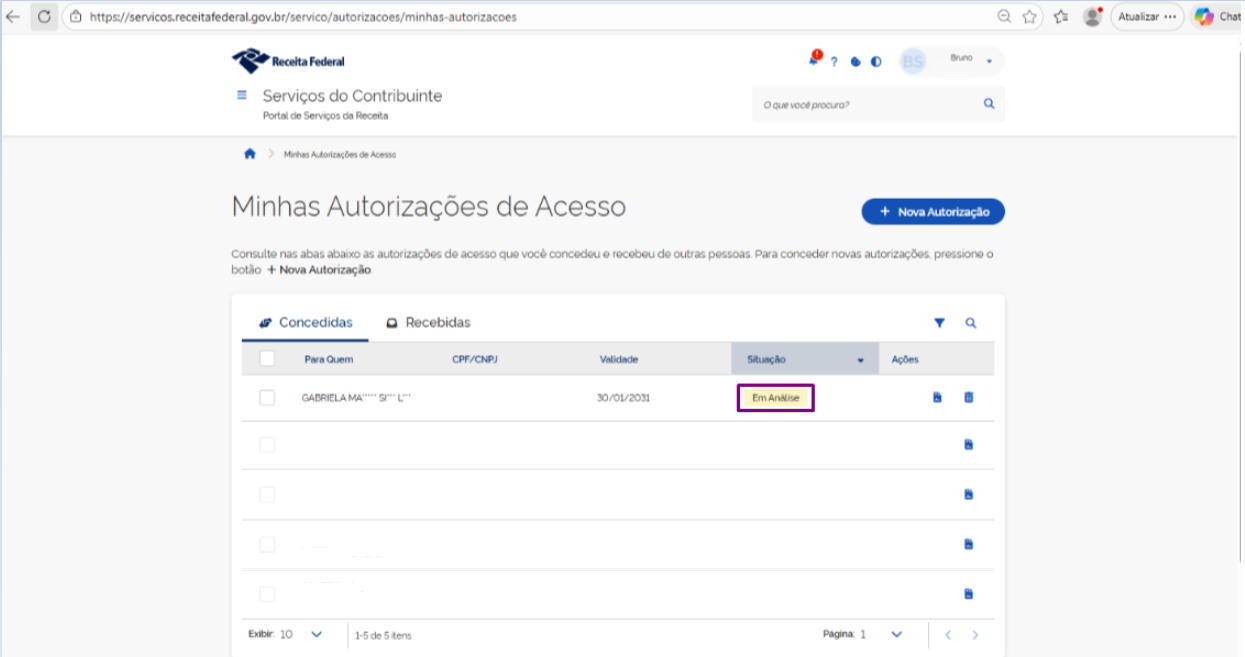Screen dimensions: 1245x657
Task: Select the Concedidas tab
Action: [305, 323]
